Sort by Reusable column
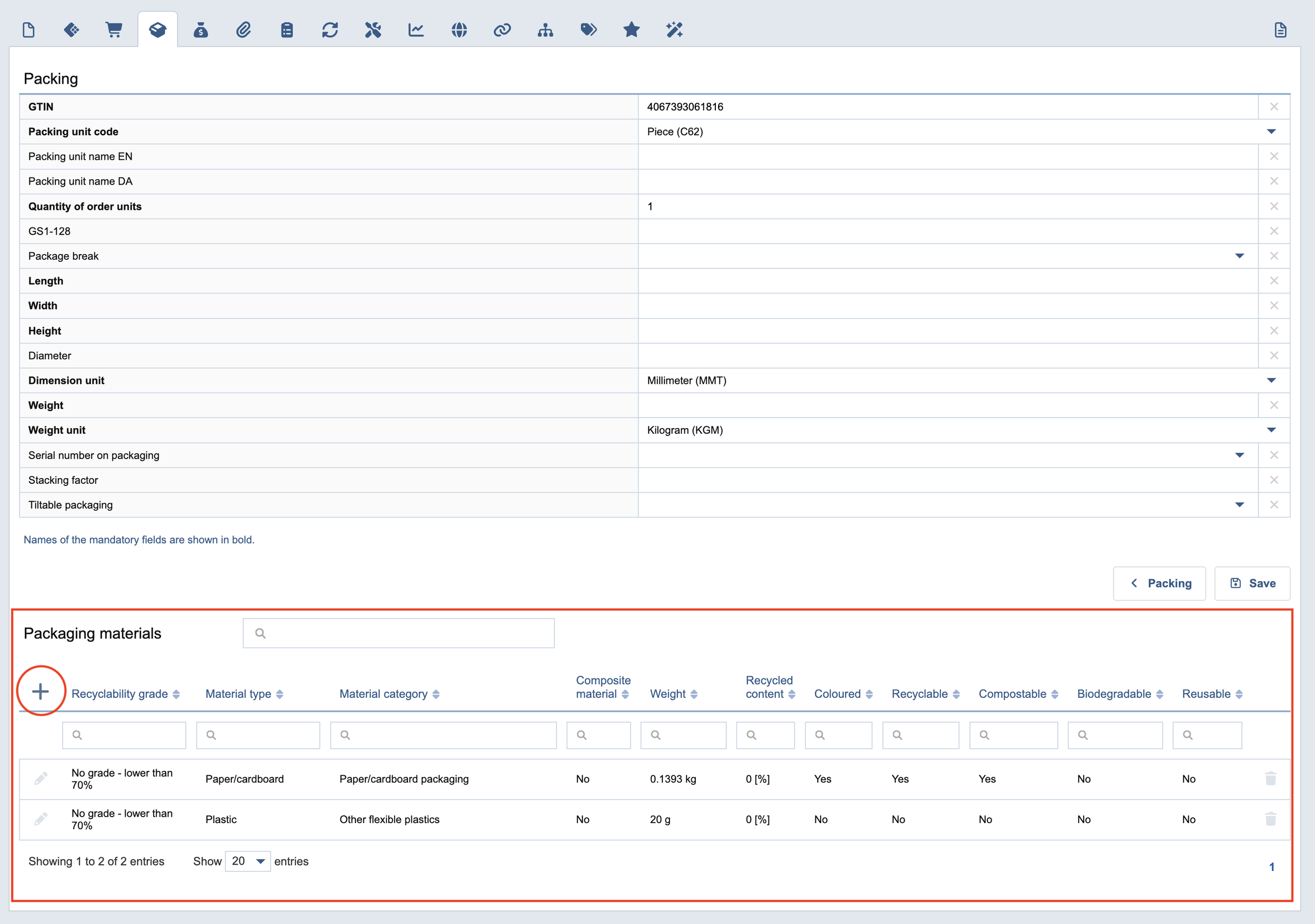 point(1212,694)
